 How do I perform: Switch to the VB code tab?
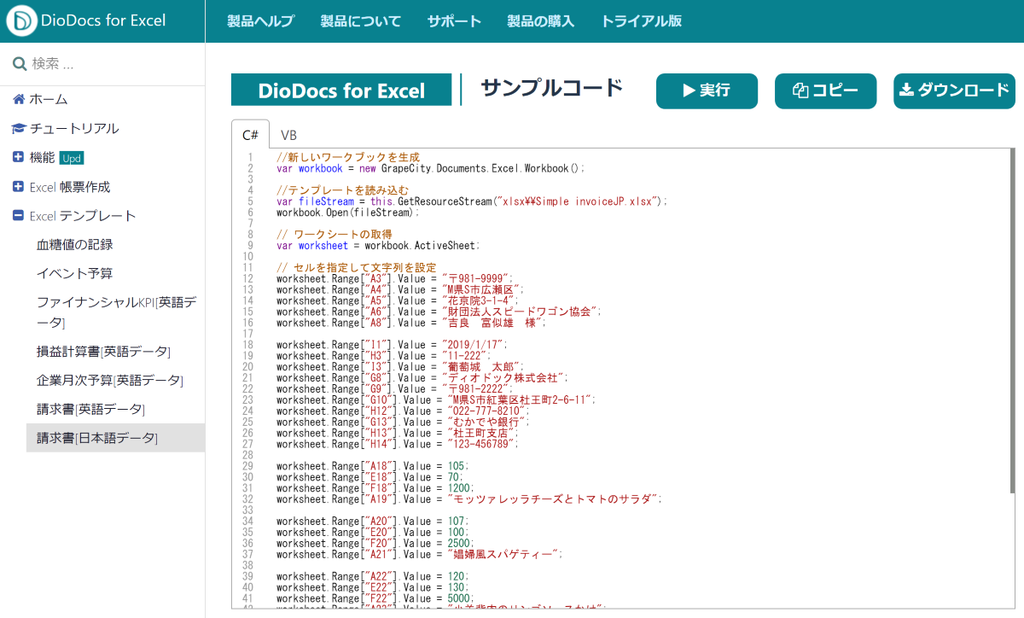pyautogui.click(x=289, y=135)
